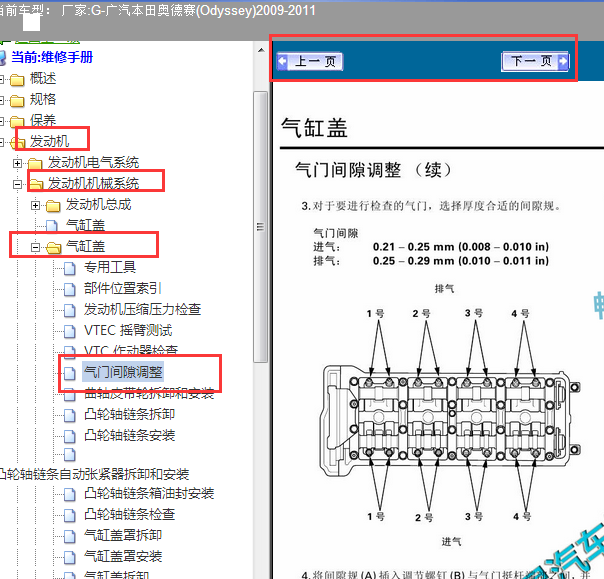Click the VTEC 摇臂测试 document icon
Screen dimensions: 604x579
coord(69,331)
